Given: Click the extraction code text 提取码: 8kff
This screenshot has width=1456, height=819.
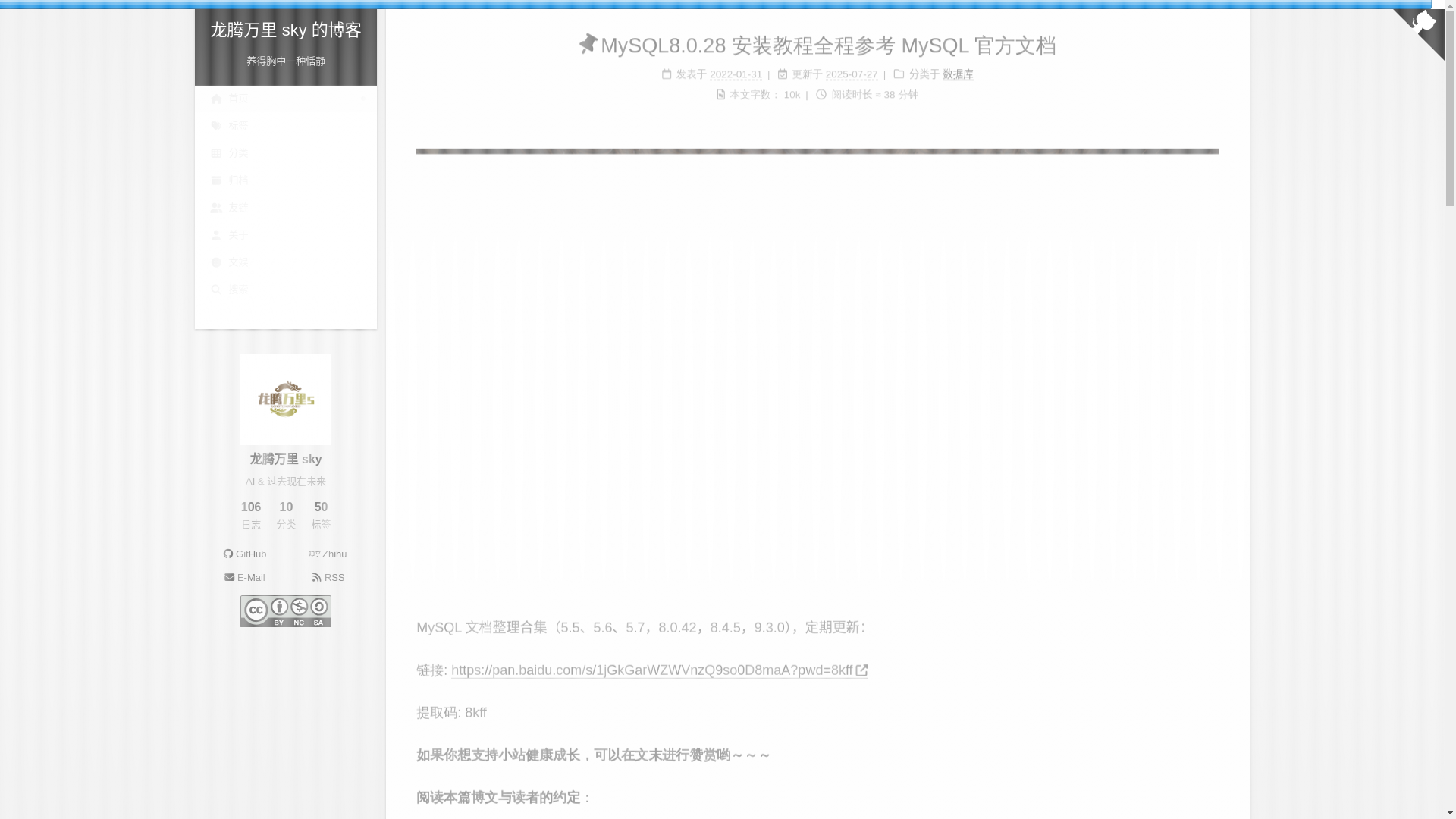Looking at the screenshot, I should click(x=451, y=713).
